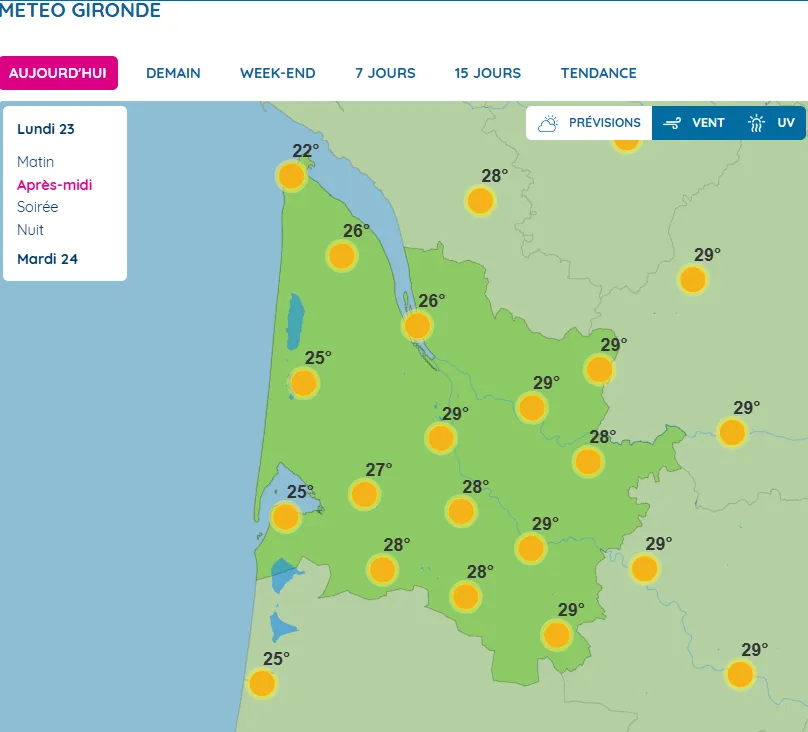Click the 28° sun north of the estuary
Viewport: 808px width, 732px height.
click(x=480, y=201)
